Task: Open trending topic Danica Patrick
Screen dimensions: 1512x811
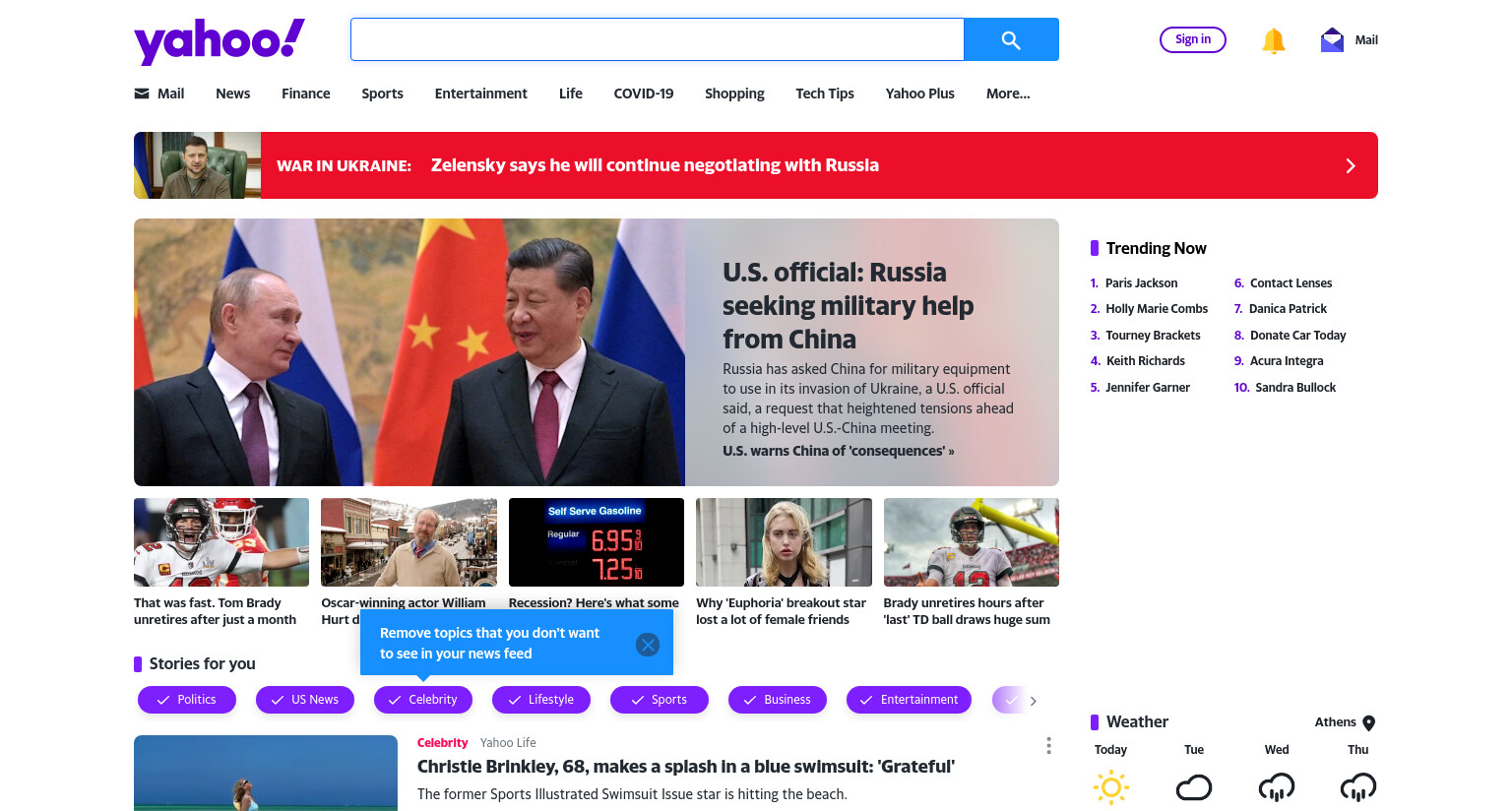Action: pos(1288,309)
